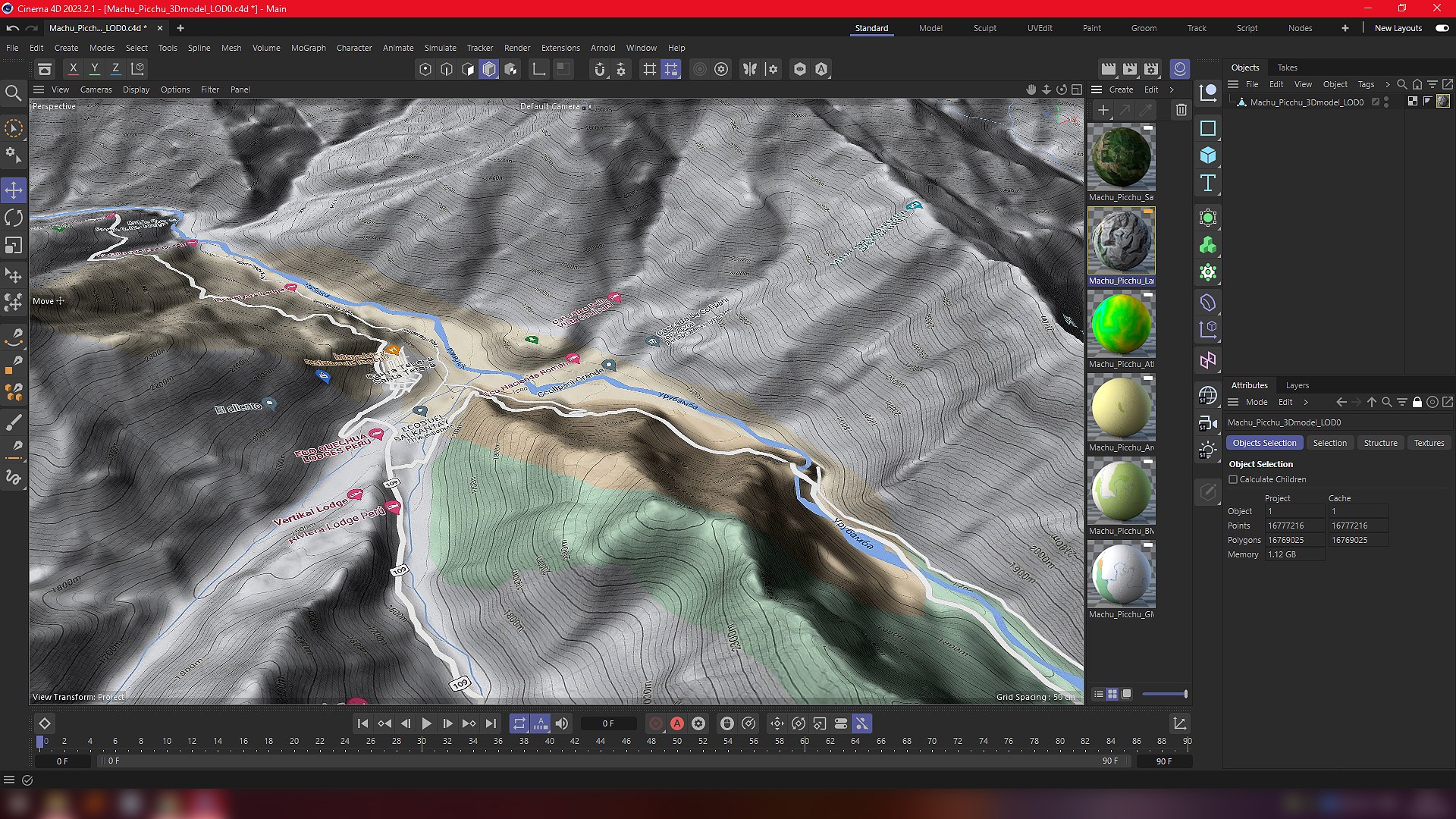Click the Play forward button
Image resolution: width=1456 pixels, height=819 pixels.
(x=426, y=723)
